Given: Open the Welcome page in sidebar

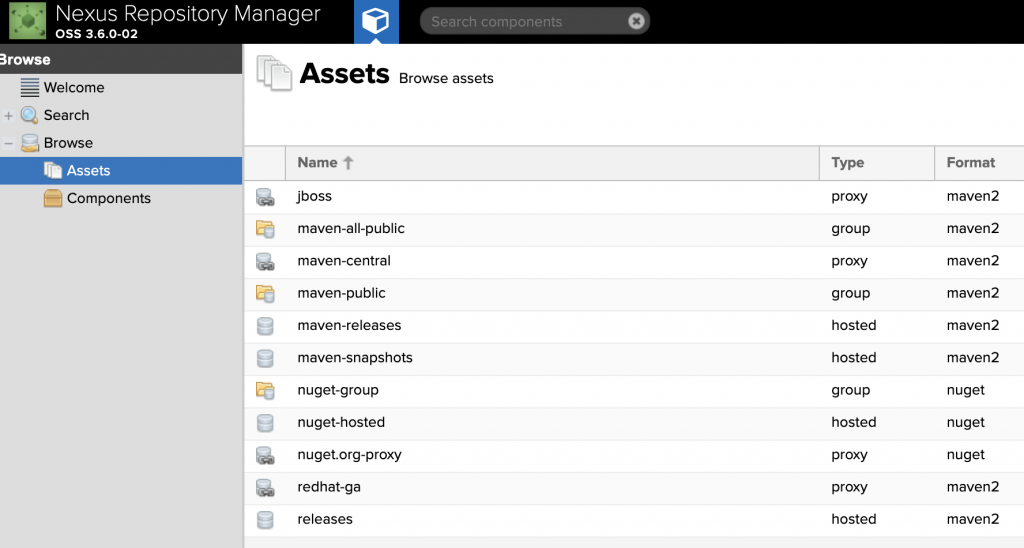Looking at the screenshot, I should 73,88.
